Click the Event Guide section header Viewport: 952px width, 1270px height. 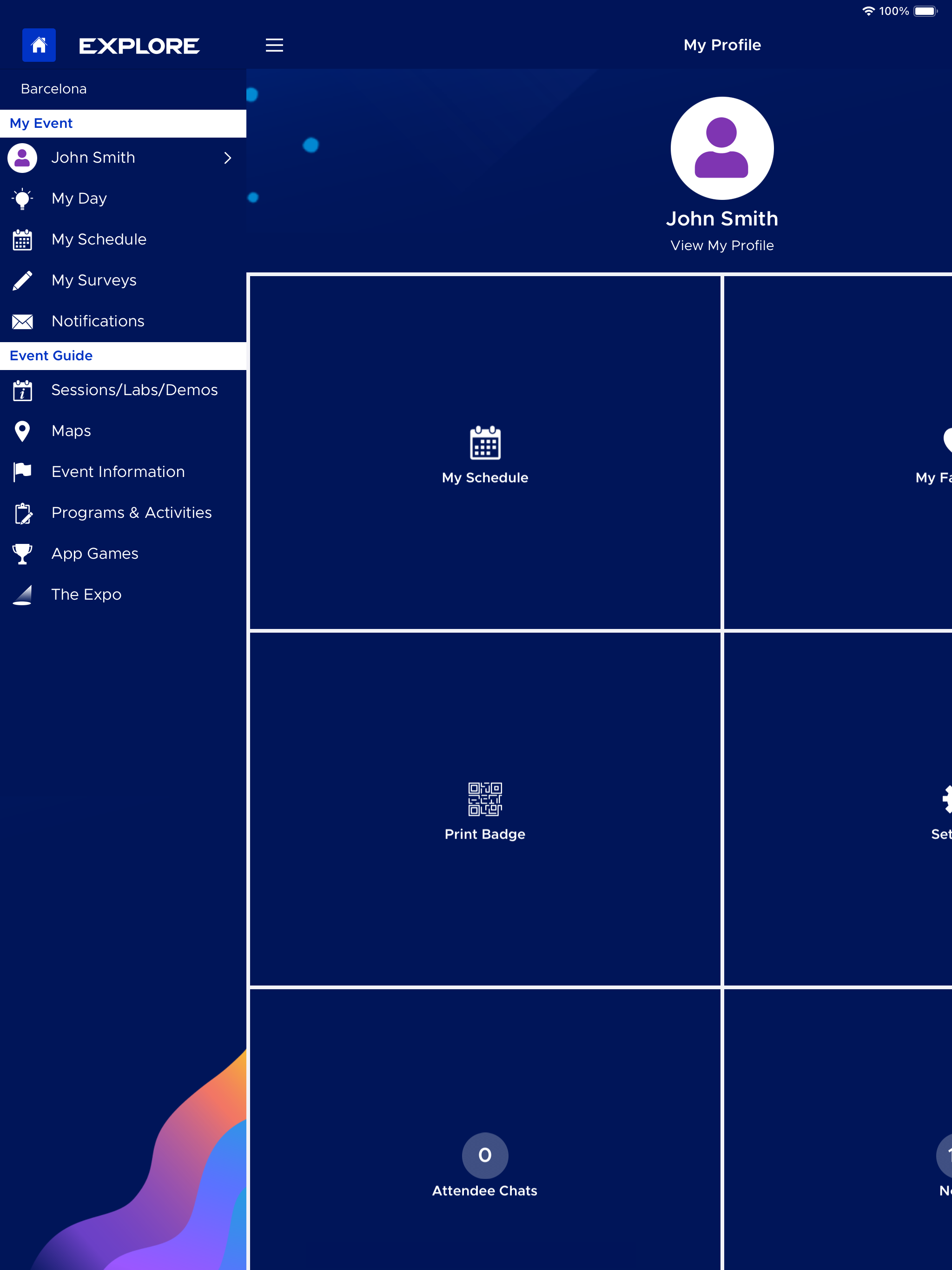123,356
